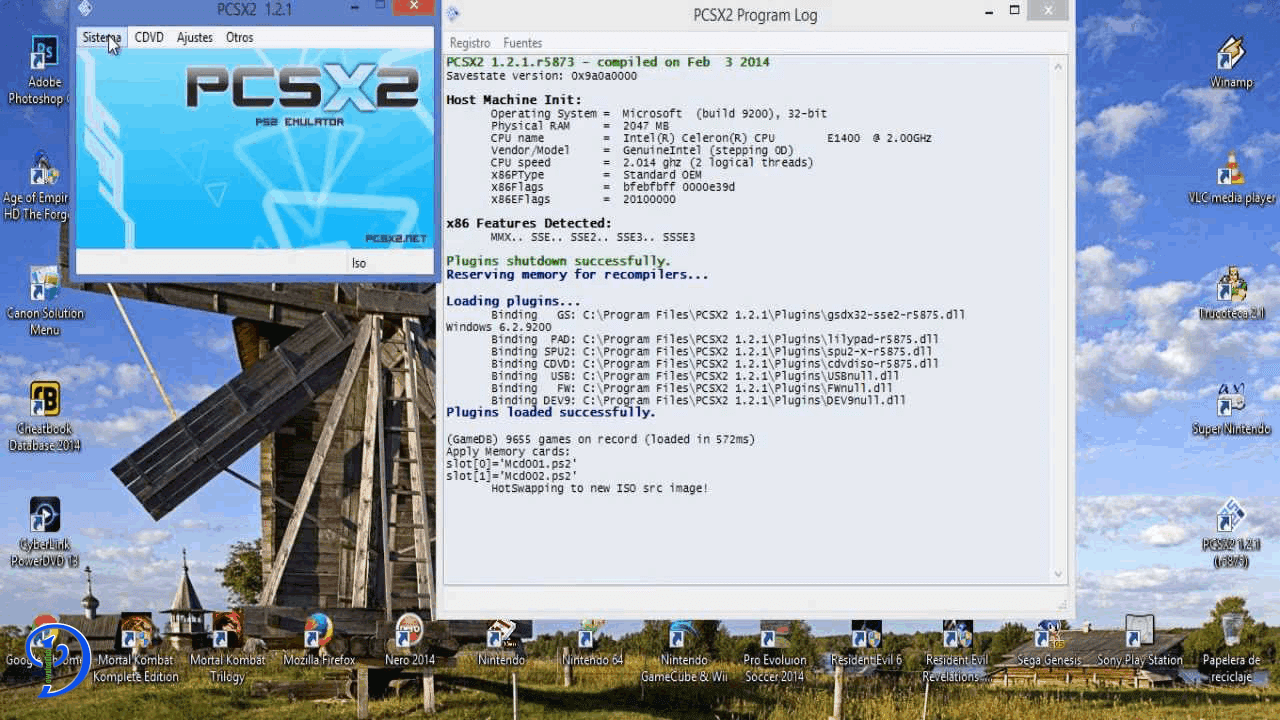Click the "Iso" status bar entry
1280x720 pixels.
(359, 263)
